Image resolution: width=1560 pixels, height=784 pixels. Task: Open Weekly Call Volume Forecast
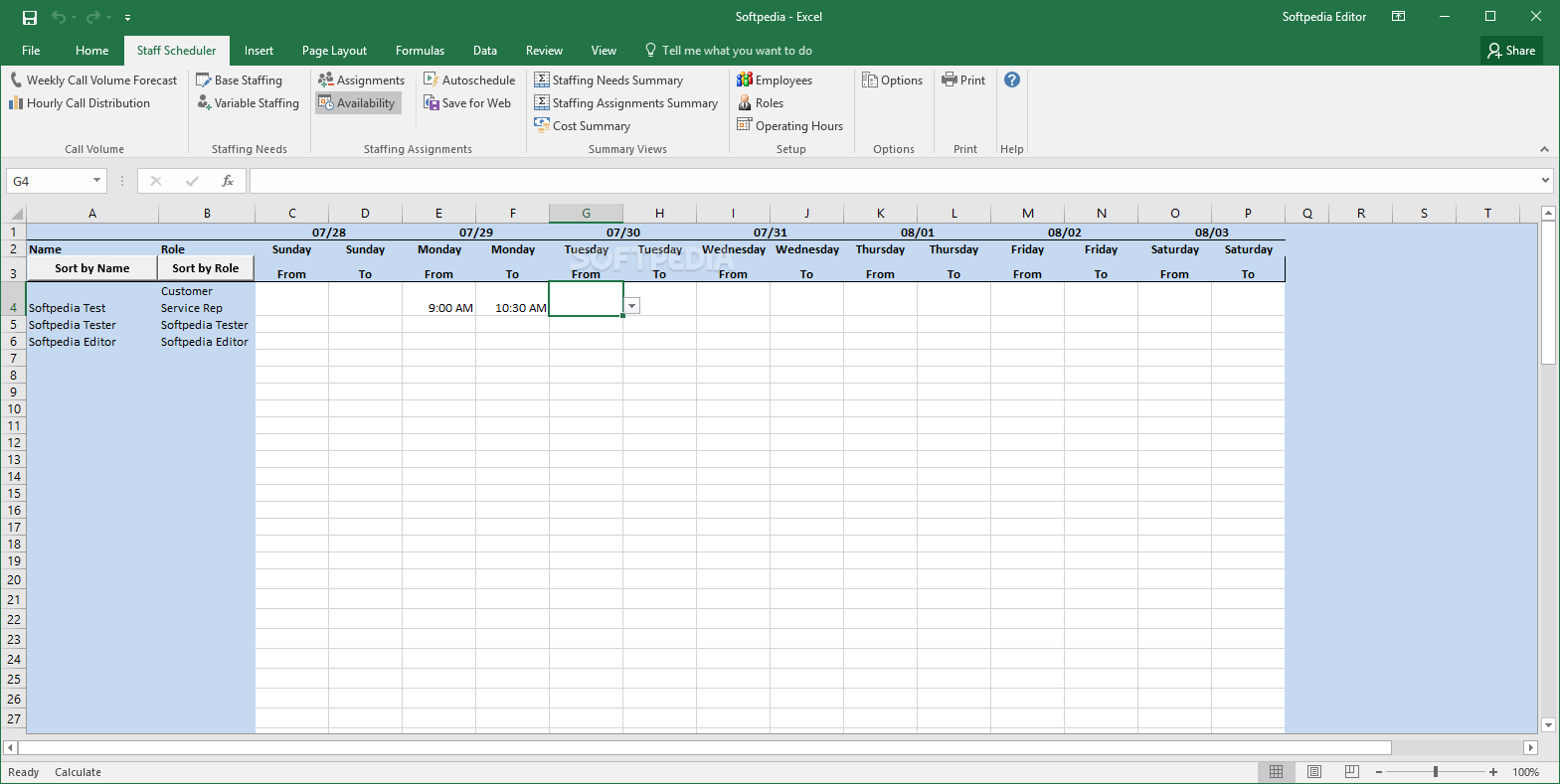93,80
